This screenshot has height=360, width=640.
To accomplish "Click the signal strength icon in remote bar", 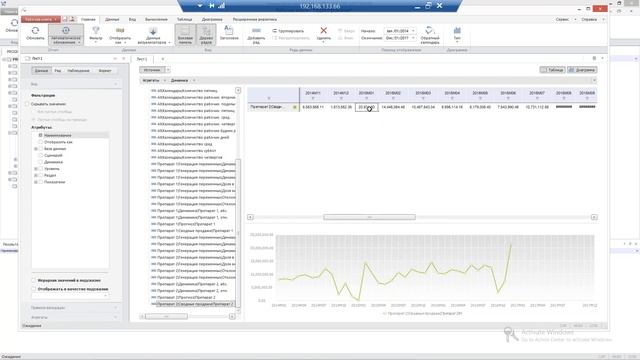I will click(x=222, y=6).
